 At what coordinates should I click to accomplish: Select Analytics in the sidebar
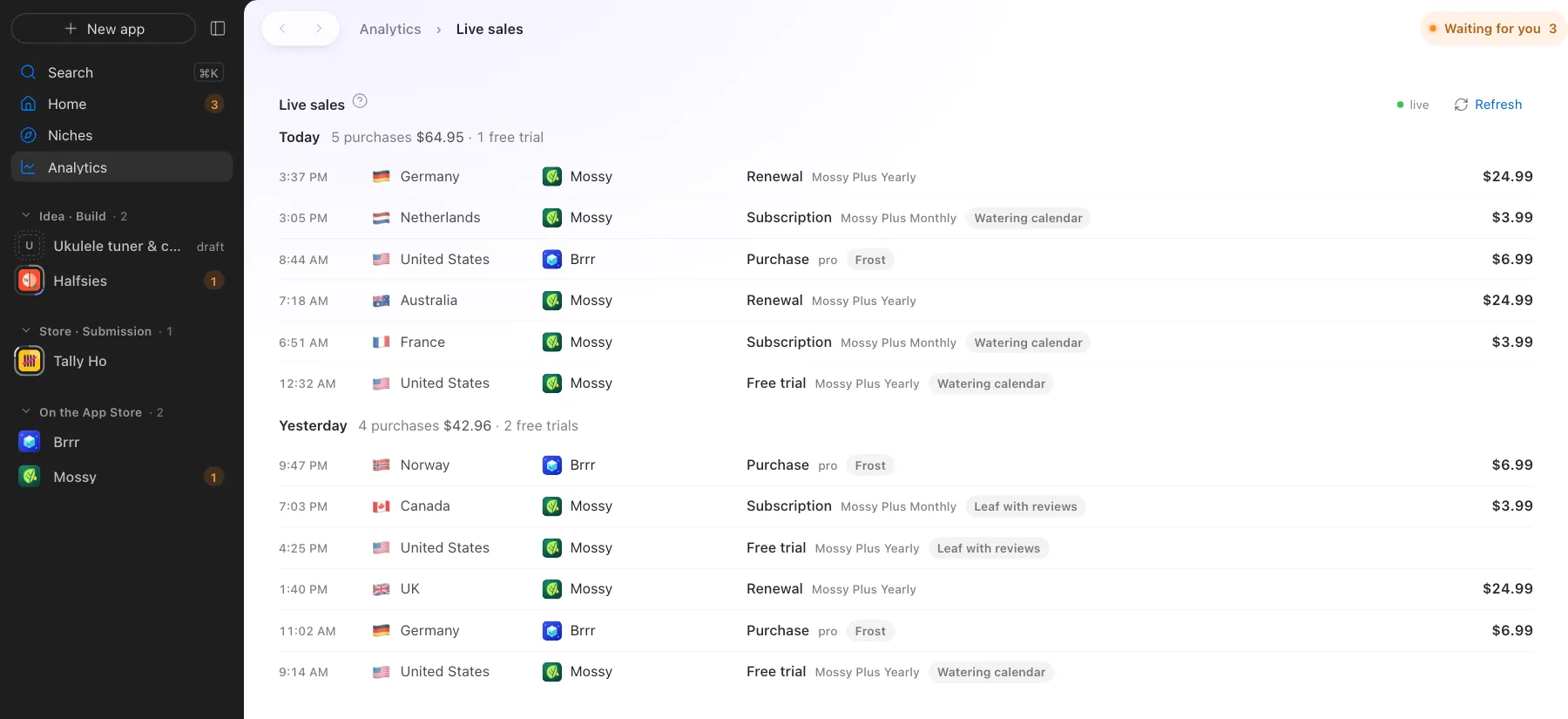tap(122, 167)
